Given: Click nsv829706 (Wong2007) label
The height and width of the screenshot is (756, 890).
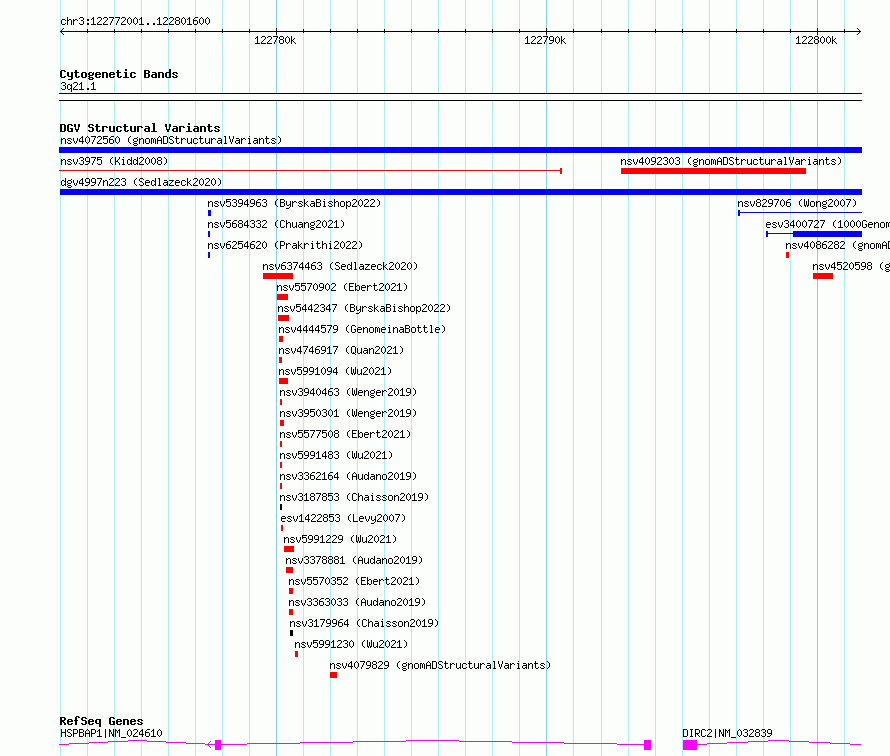Looking at the screenshot, I should (x=797, y=203).
